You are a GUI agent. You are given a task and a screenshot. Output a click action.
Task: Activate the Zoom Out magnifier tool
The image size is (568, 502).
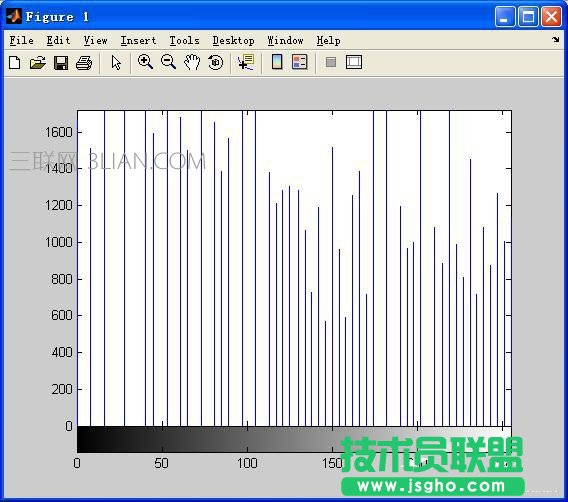168,62
